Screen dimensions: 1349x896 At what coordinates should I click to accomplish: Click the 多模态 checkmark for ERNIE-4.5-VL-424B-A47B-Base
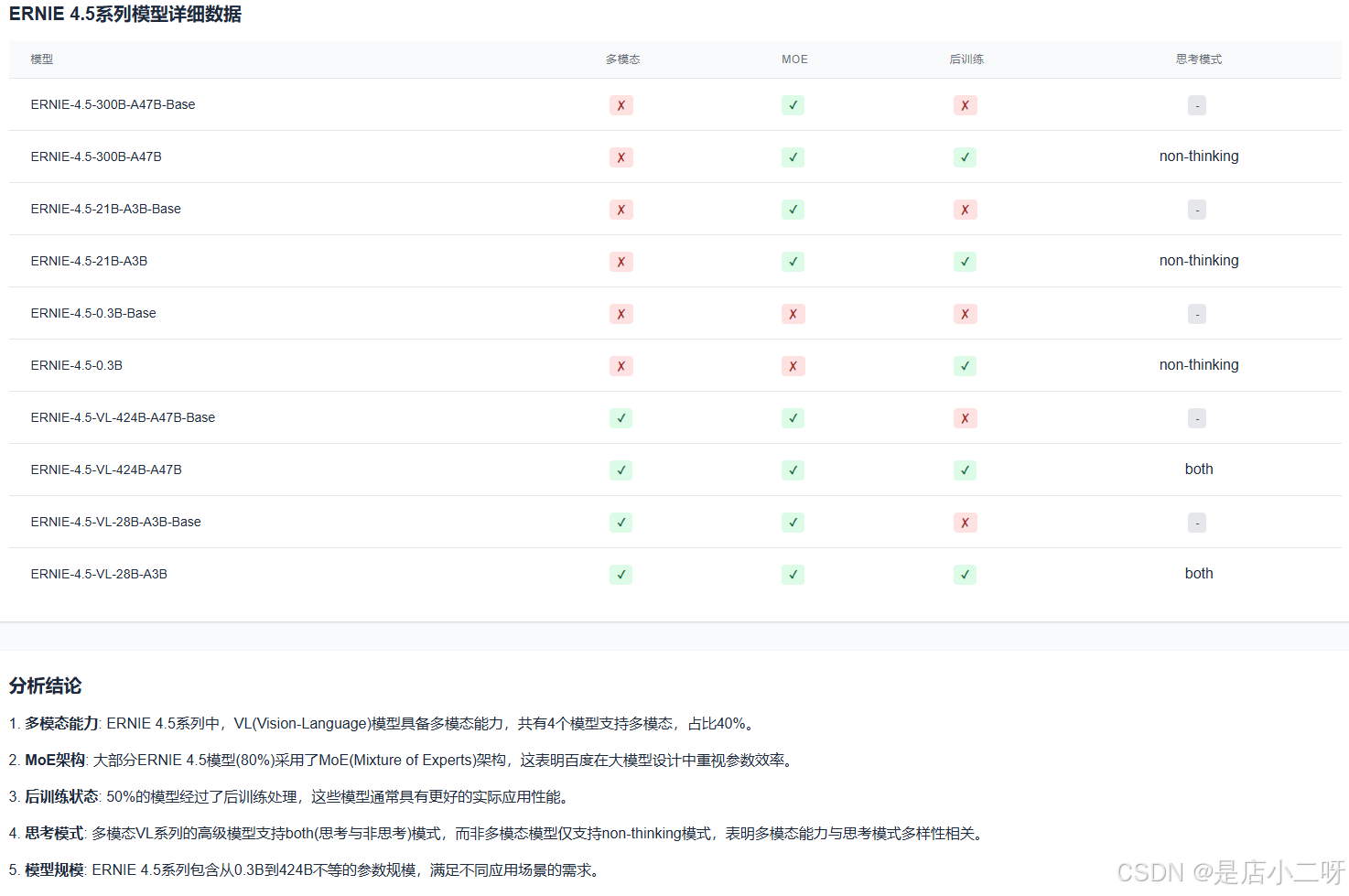[621, 418]
